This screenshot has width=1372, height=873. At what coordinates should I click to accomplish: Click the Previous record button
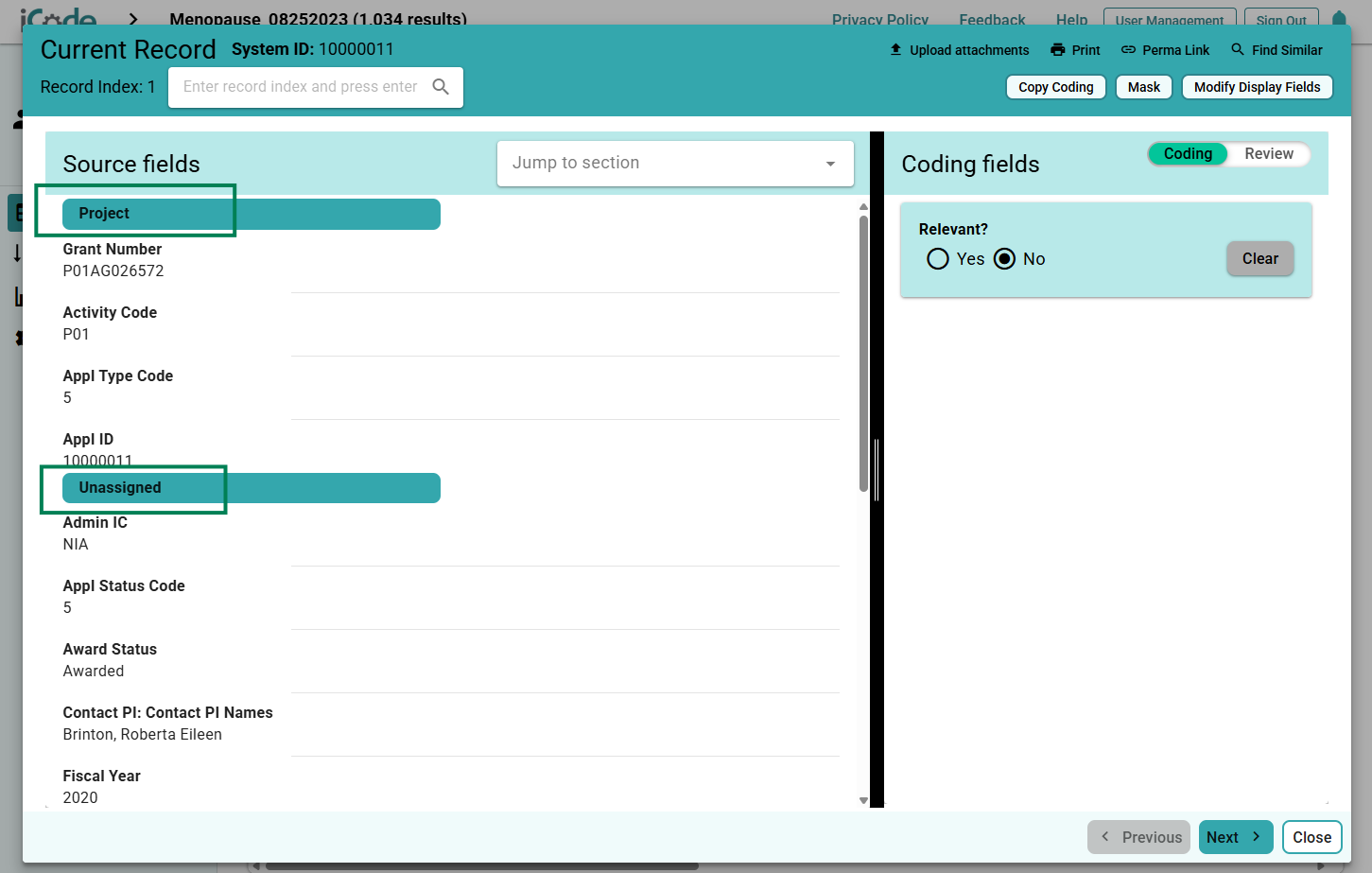1138,837
